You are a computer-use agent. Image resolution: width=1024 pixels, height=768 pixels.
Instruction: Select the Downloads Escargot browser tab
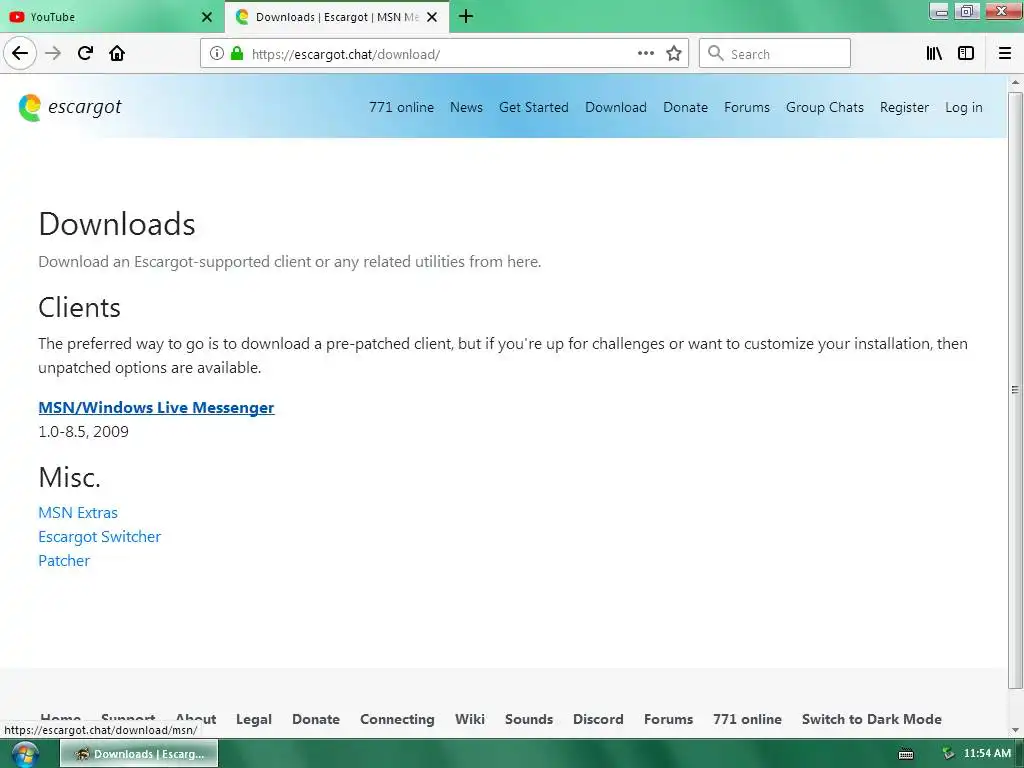336,17
